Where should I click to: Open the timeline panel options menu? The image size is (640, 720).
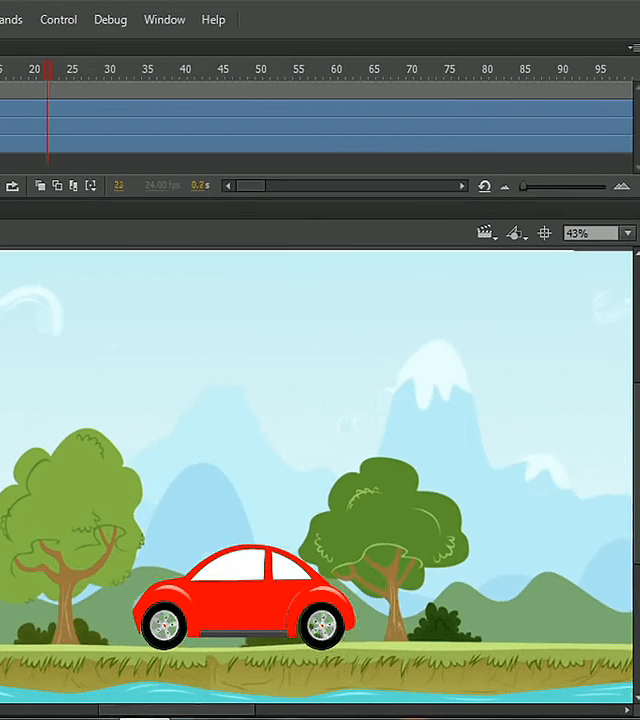click(x=634, y=46)
